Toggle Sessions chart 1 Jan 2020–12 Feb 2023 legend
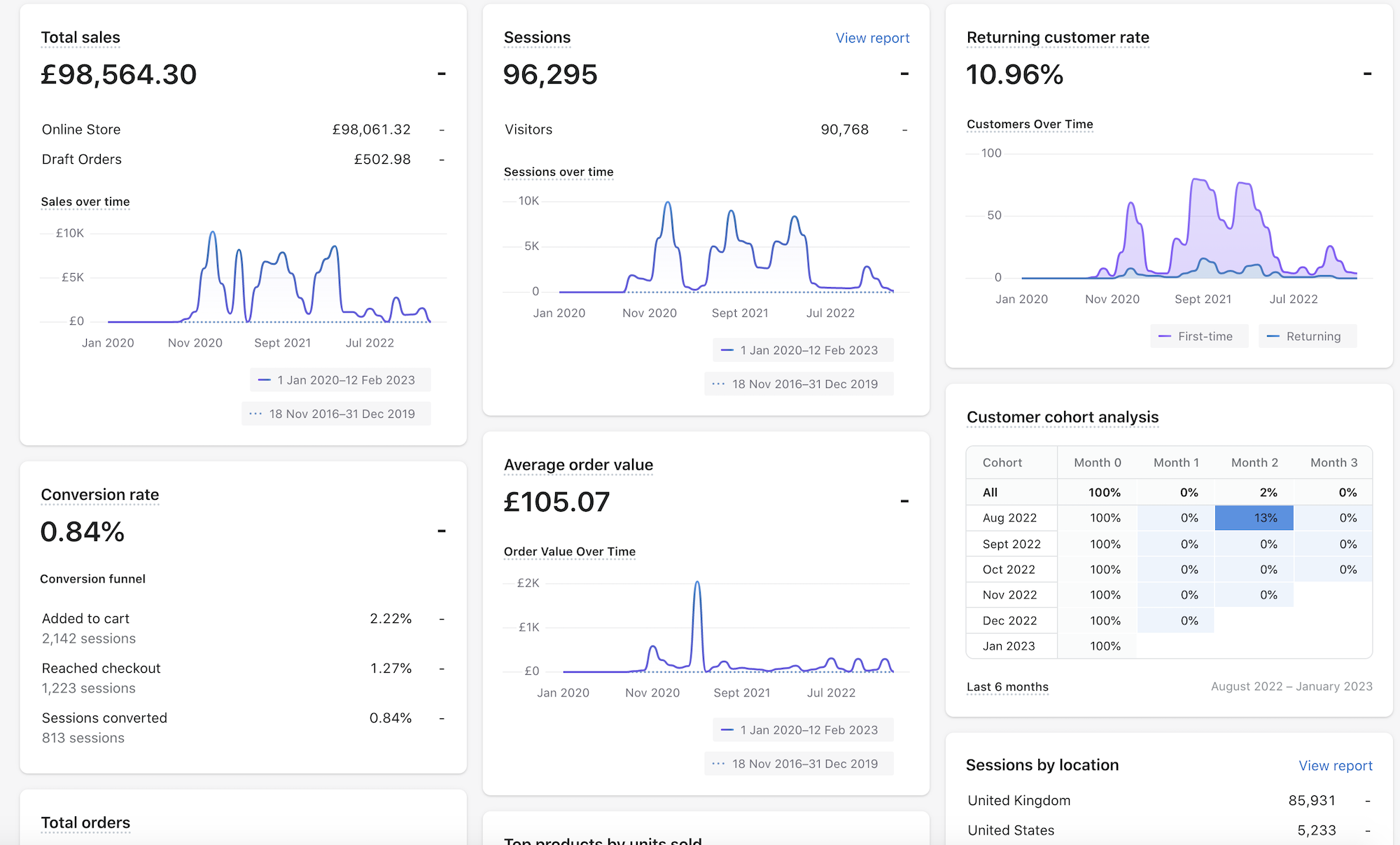Screen dimensions: 1400x845 coord(802,350)
